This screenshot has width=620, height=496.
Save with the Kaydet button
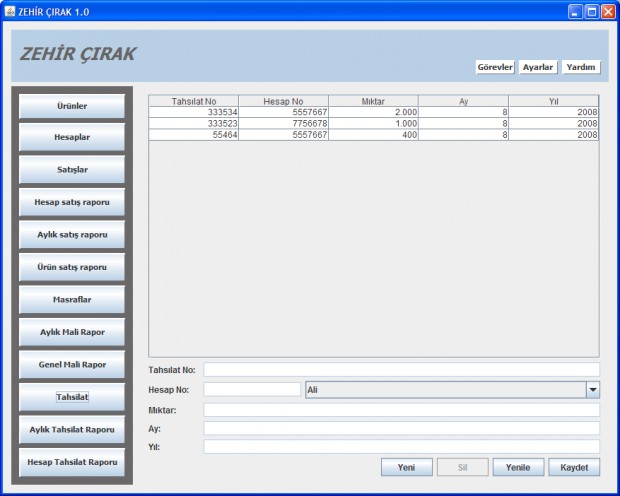coord(574,467)
